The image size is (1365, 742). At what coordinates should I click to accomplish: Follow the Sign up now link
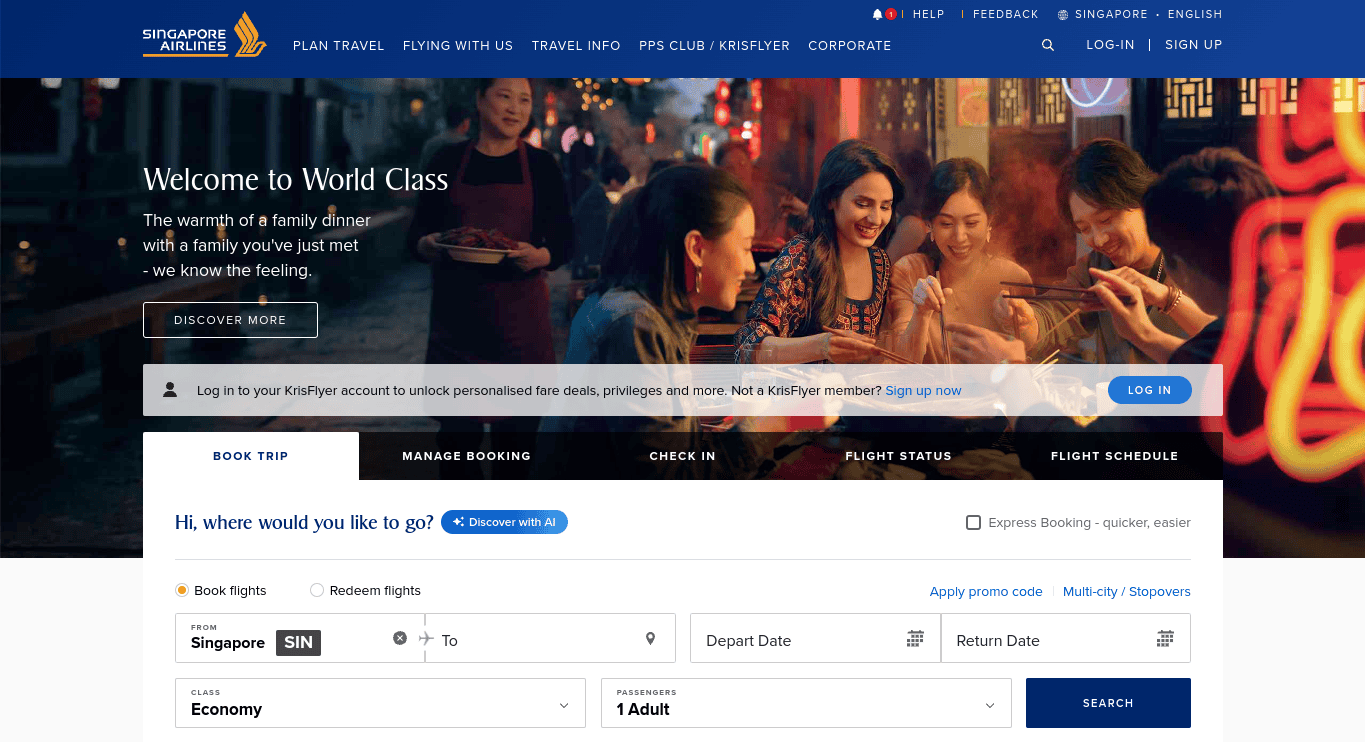923,390
